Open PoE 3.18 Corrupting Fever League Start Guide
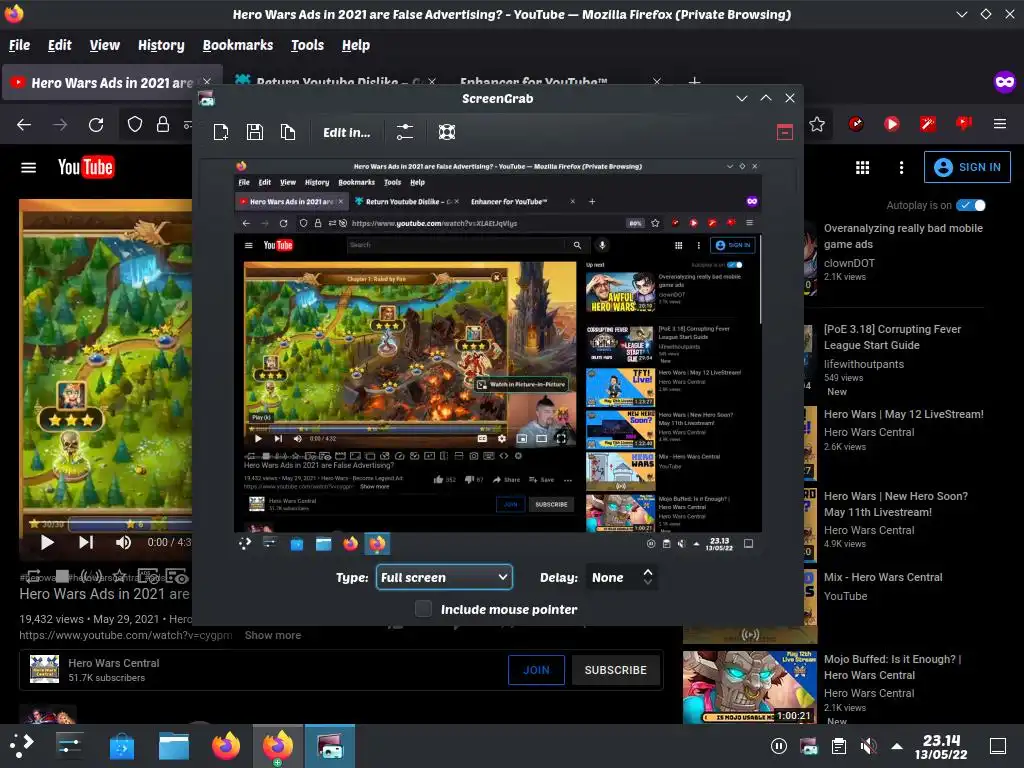The height and width of the screenshot is (768, 1024). click(891, 337)
